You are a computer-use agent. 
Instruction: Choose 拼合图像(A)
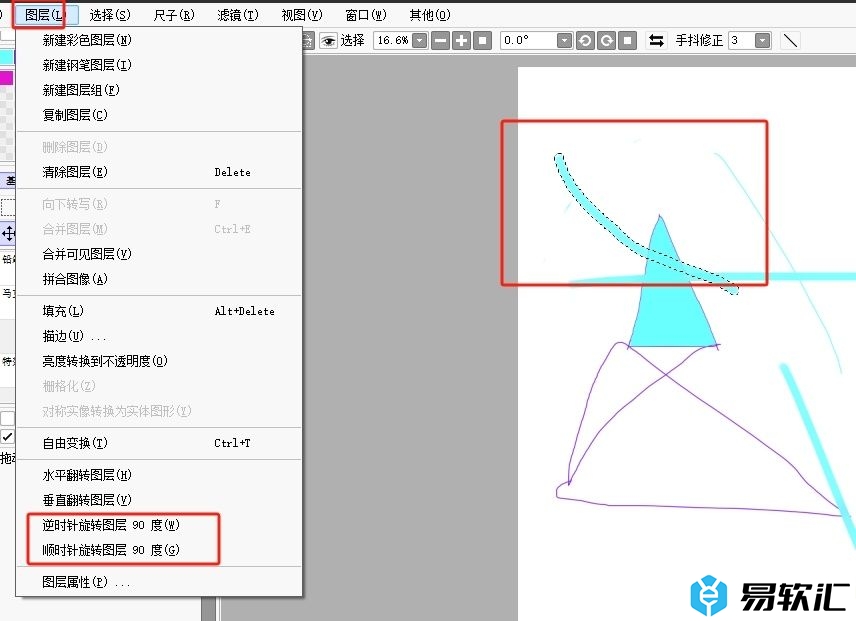159,279
